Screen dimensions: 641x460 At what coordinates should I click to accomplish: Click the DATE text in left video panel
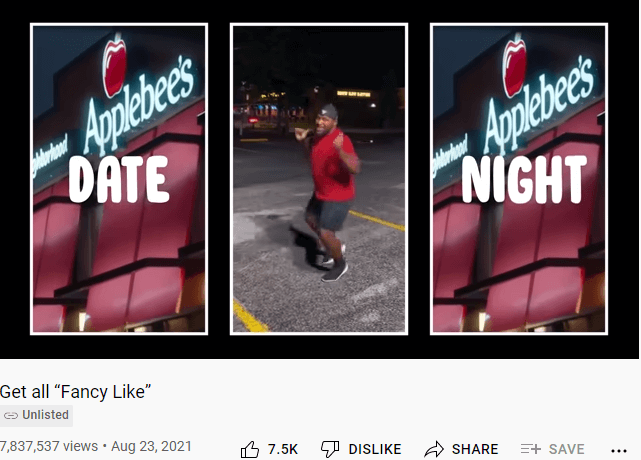click(x=119, y=180)
